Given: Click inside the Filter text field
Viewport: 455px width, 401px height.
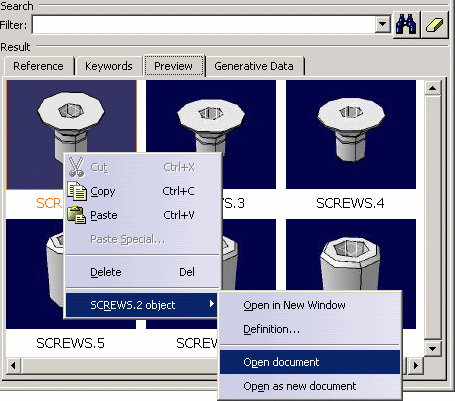Looking at the screenshot, I should [203, 25].
